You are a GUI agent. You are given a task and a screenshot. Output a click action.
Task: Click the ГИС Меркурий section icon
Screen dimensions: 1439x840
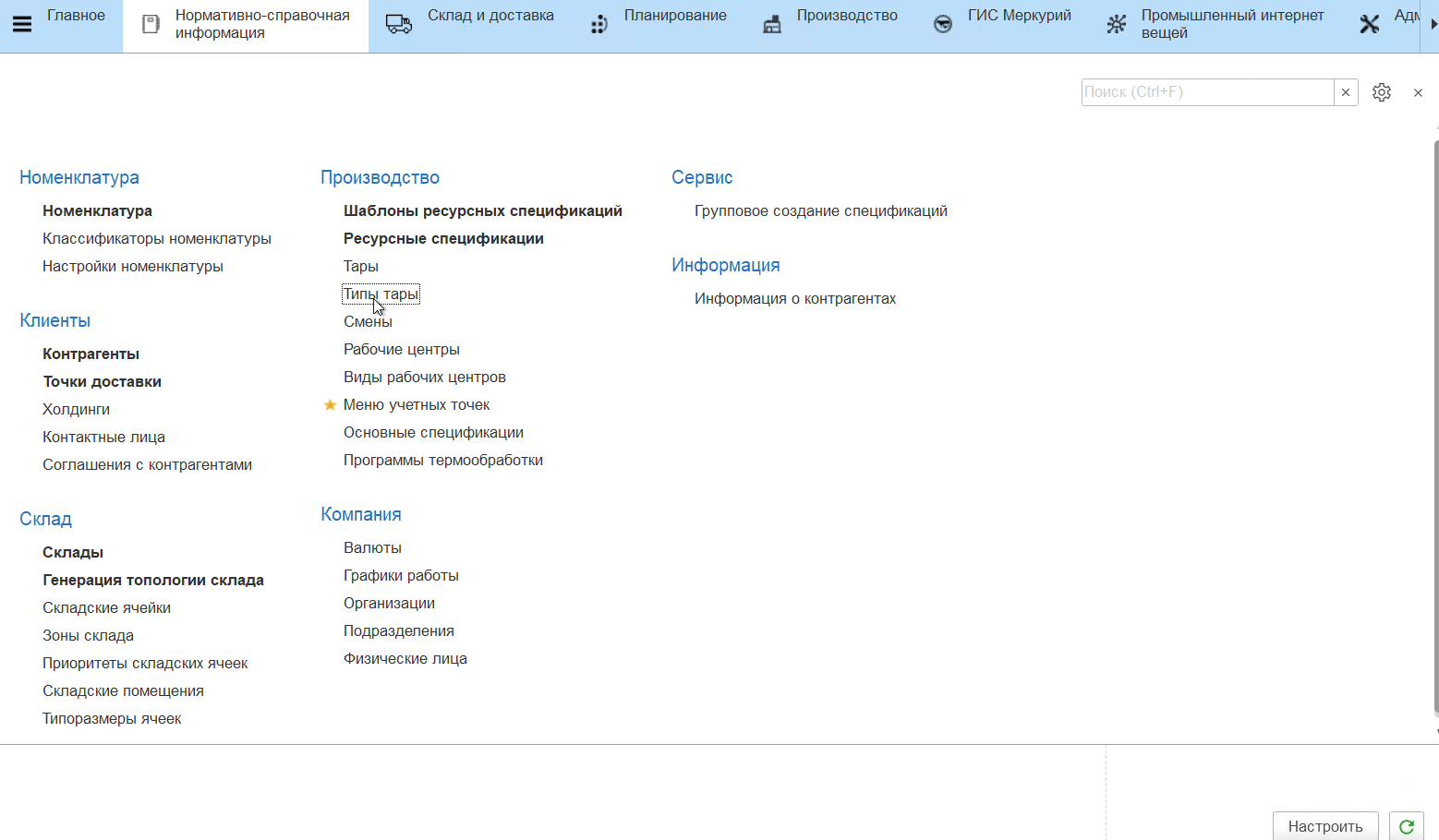(943, 25)
